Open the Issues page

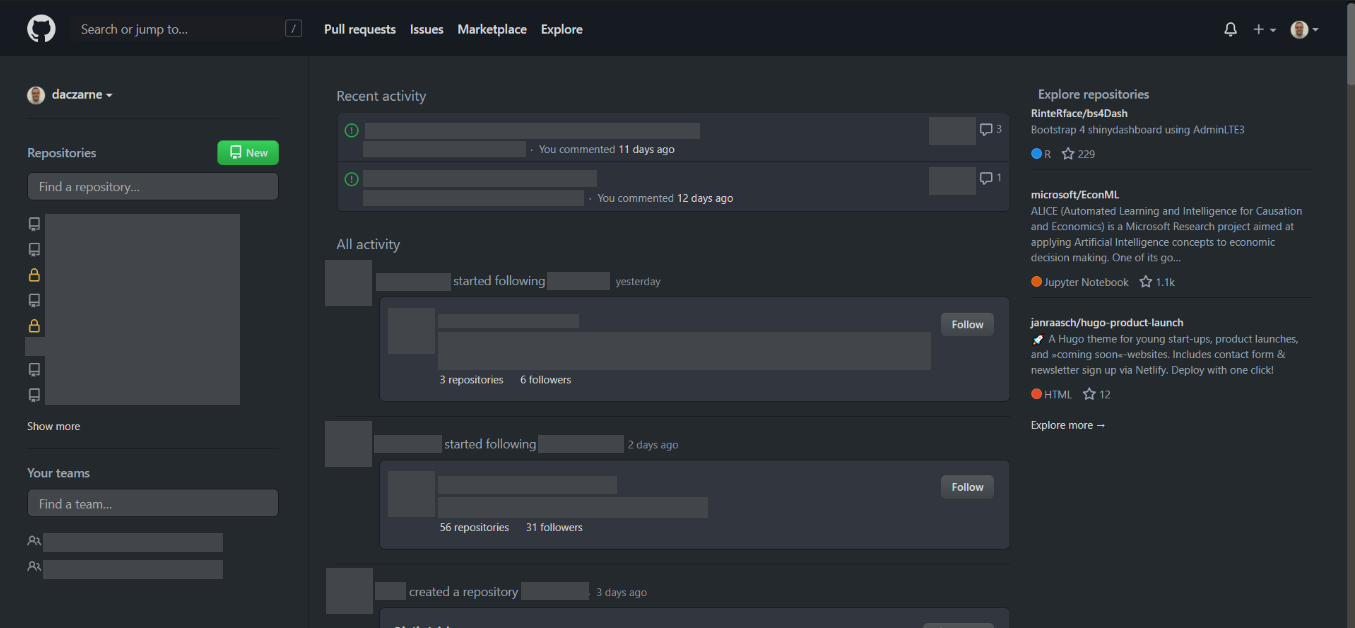(x=426, y=30)
